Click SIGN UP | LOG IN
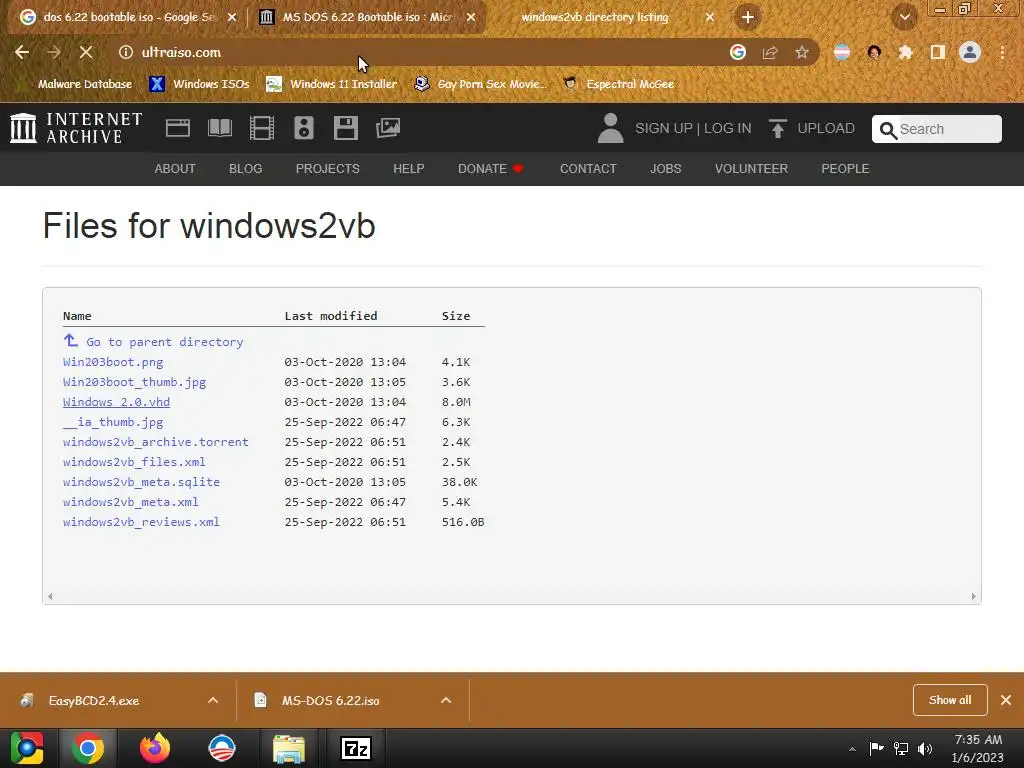 pos(693,128)
